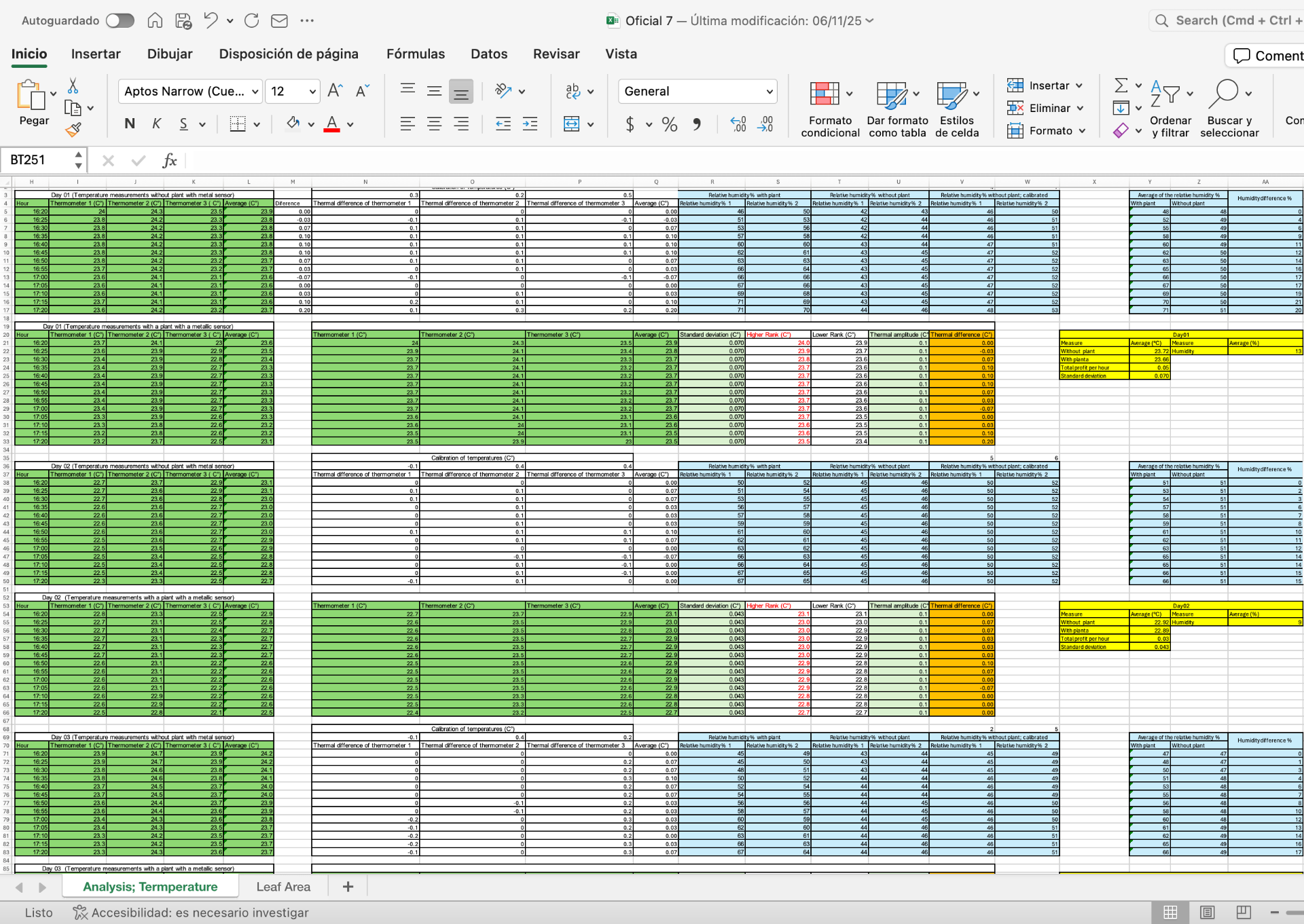Apply percent style formatting
Viewport: 1304px width, 924px height.
pyautogui.click(x=669, y=124)
